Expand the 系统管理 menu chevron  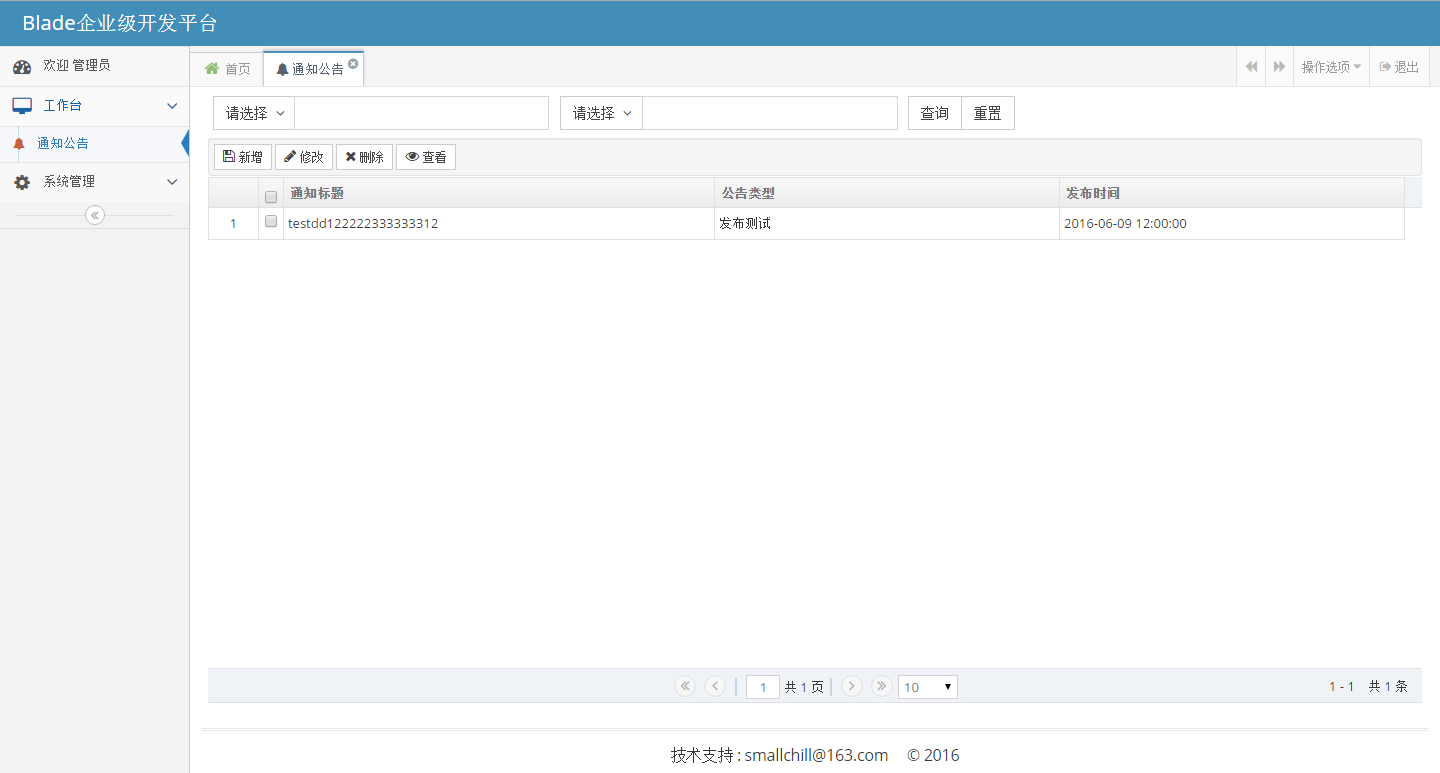(172, 182)
